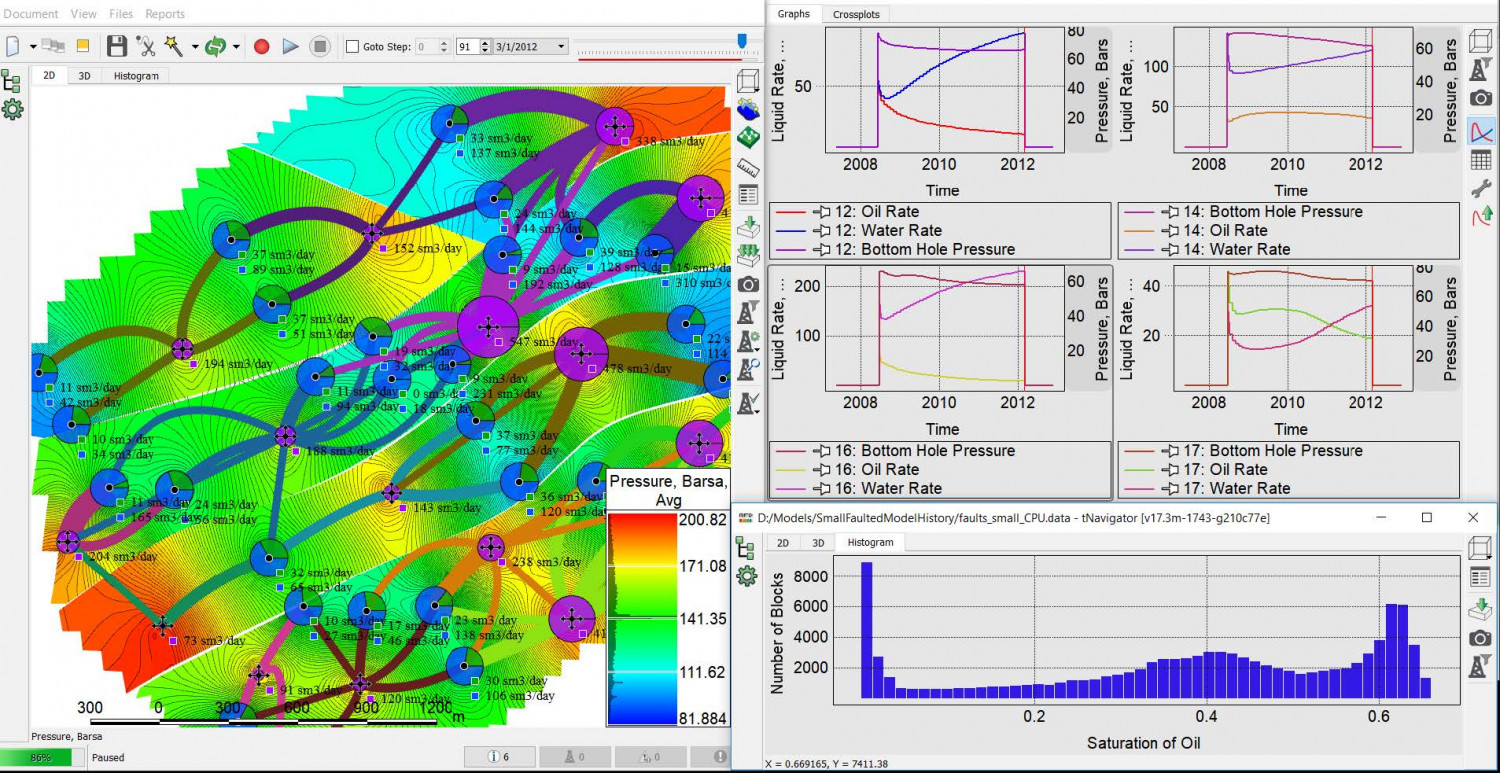Image resolution: width=1500 pixels, height=773 pixels.
Task: Enable the Goto Step checkbox
Action: [x=352, y=46]
